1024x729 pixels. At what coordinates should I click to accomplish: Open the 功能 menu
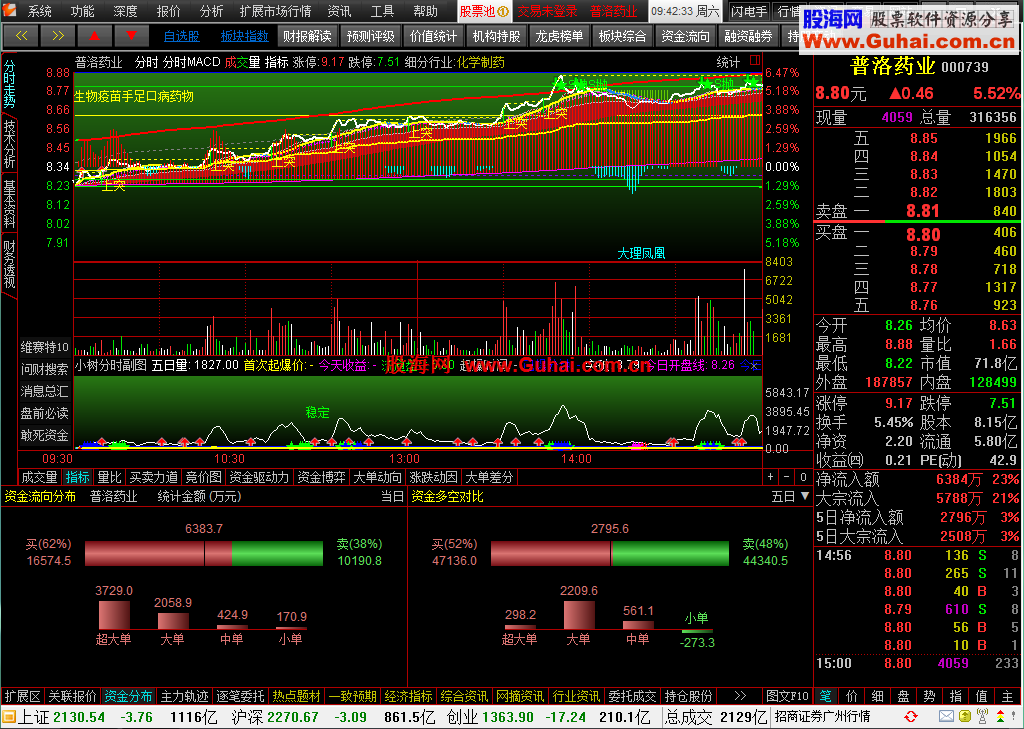[x=83, y=12]
